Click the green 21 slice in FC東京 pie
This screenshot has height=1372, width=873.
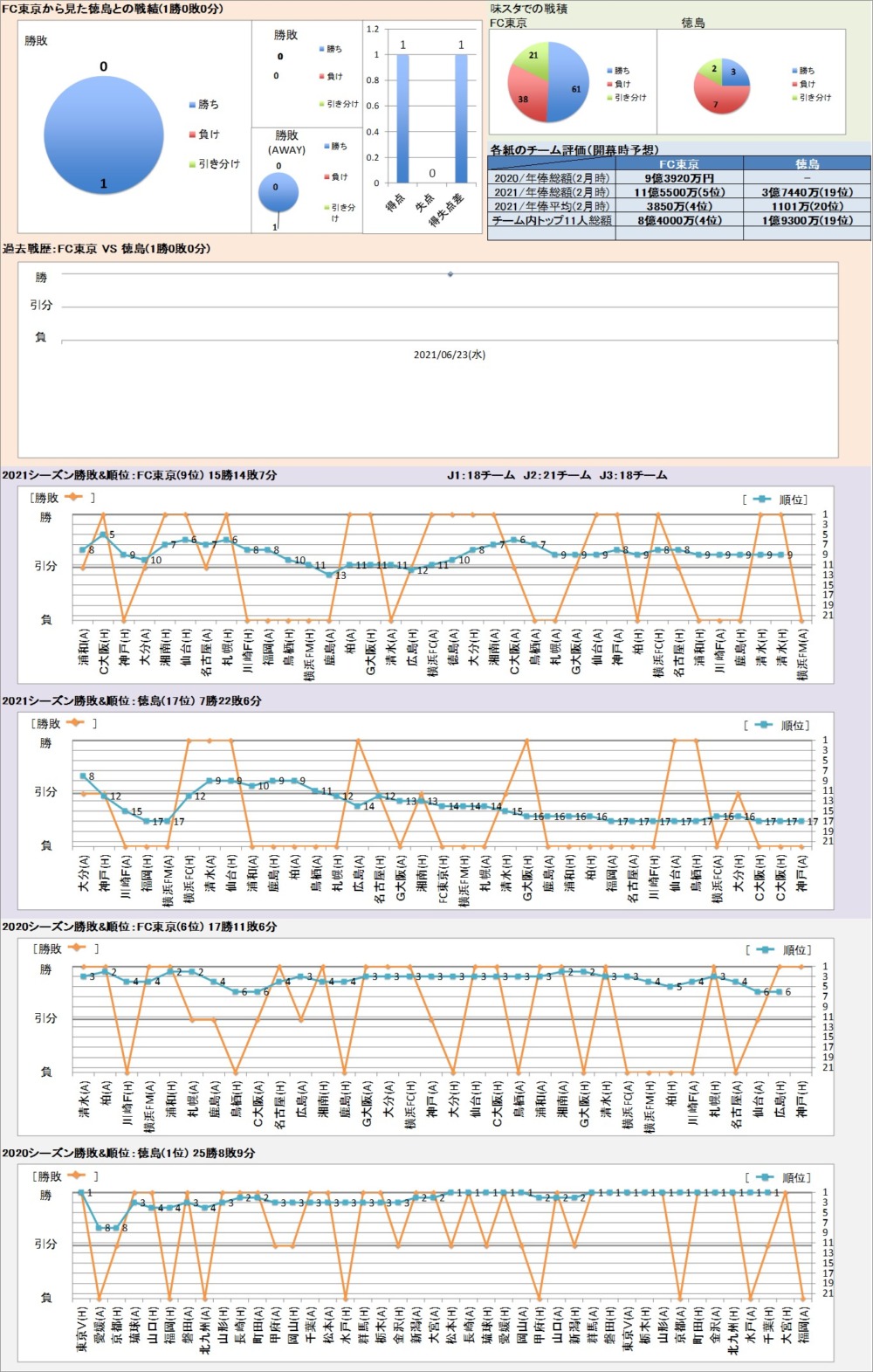click(x=533, y=59)
